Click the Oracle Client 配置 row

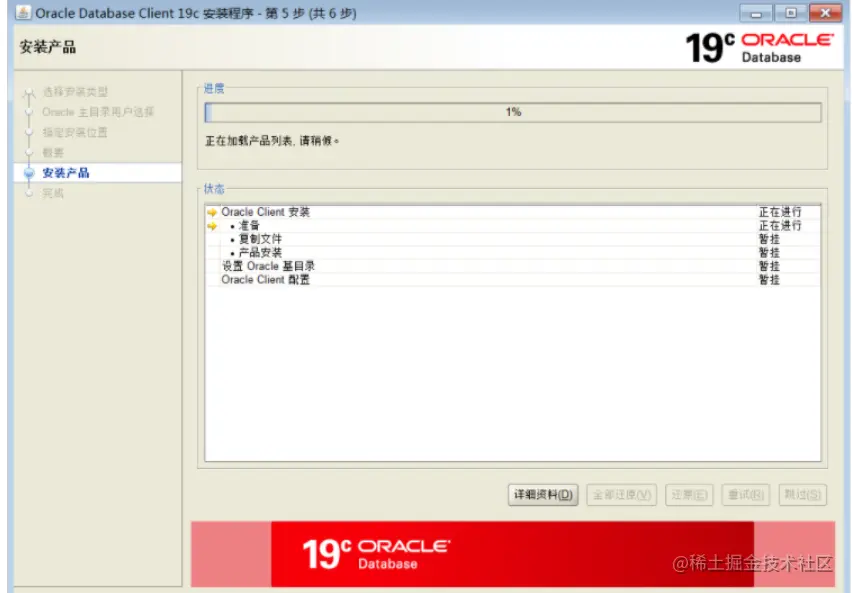513,280
